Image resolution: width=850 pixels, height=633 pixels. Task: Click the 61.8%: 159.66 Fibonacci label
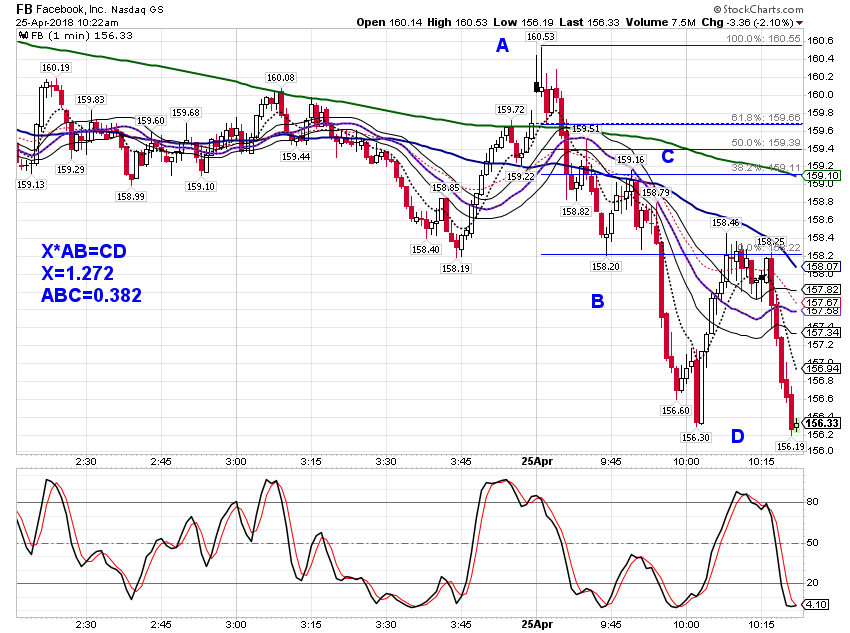[x=765, y=118]
